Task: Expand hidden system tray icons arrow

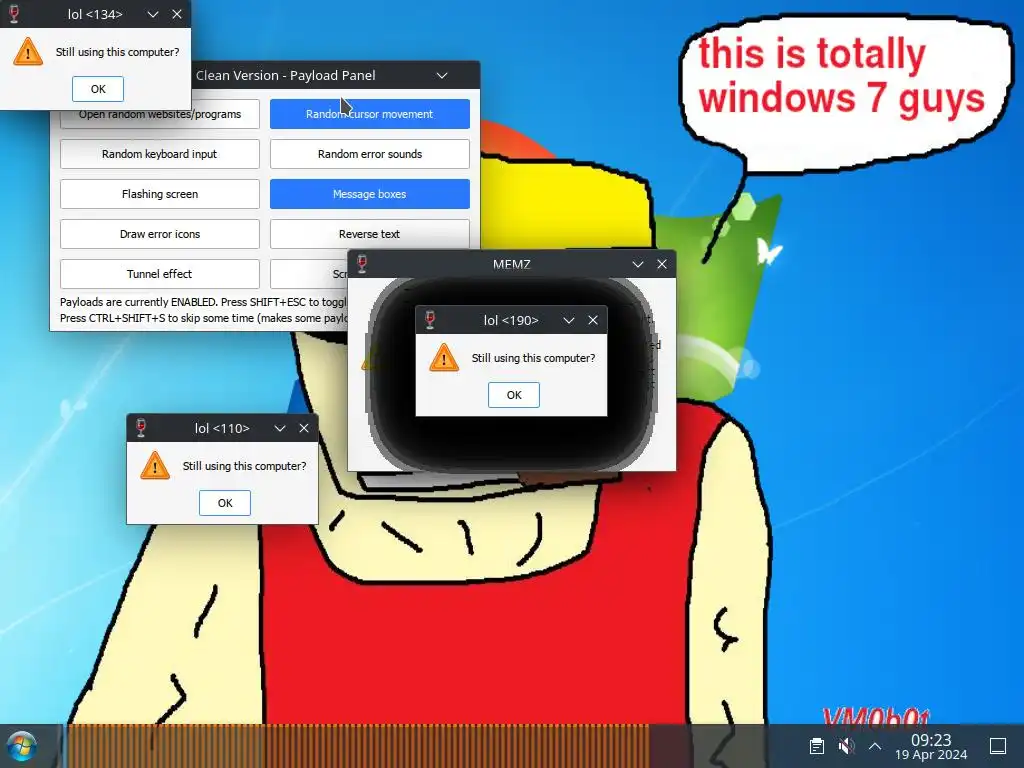Action: [x=875, y=746]
